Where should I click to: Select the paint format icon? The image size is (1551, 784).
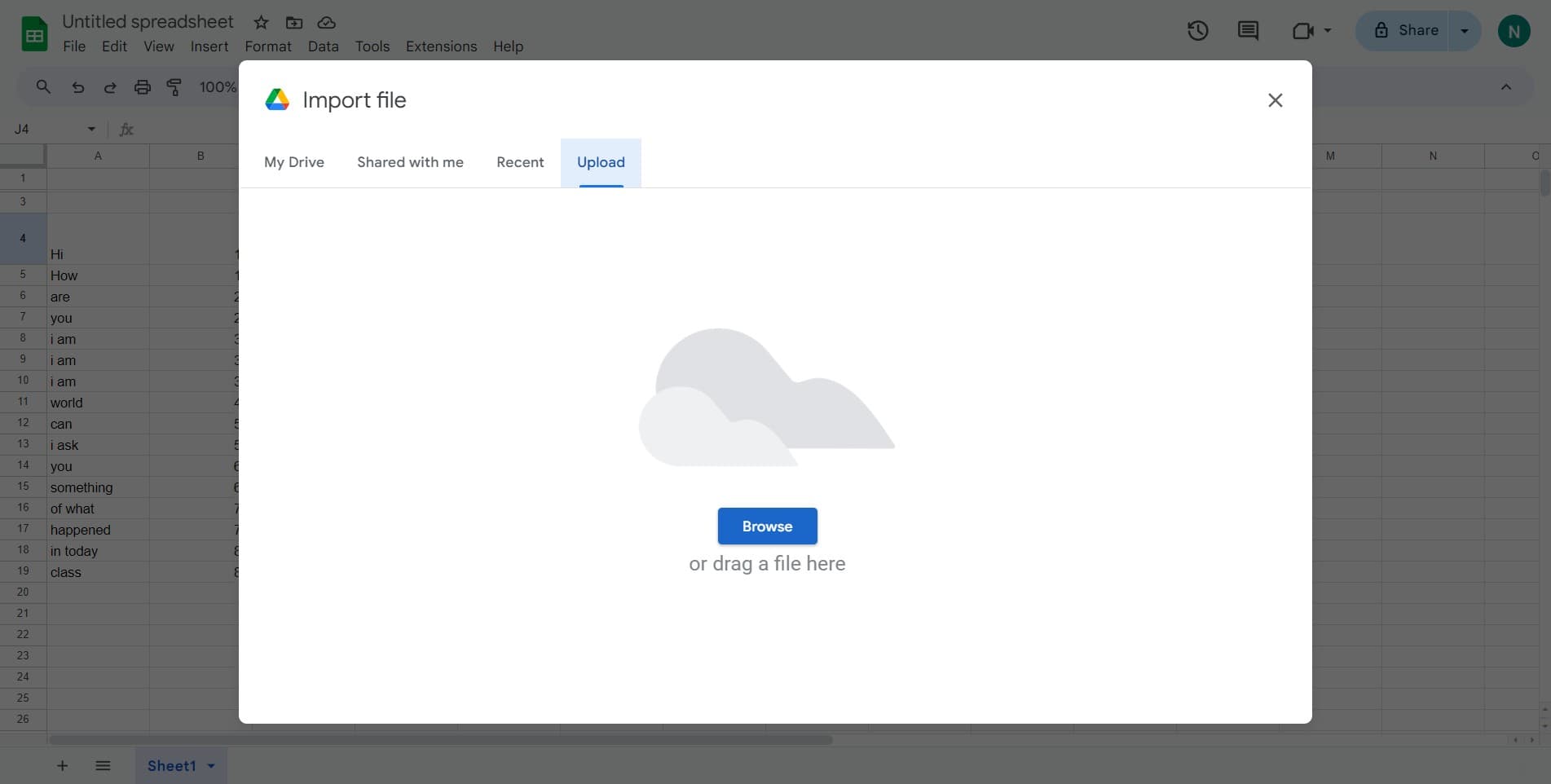174,87
